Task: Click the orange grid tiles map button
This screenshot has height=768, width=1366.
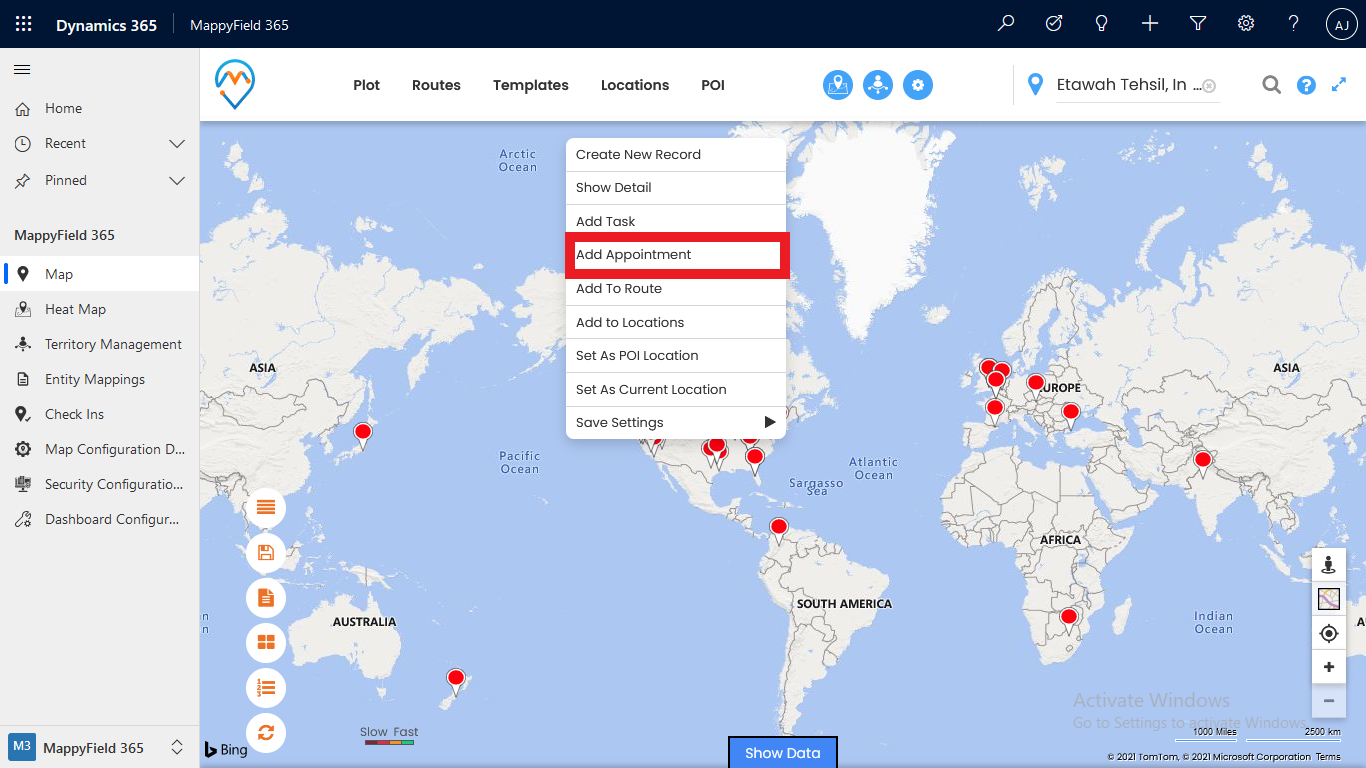Action: (266, 642)
